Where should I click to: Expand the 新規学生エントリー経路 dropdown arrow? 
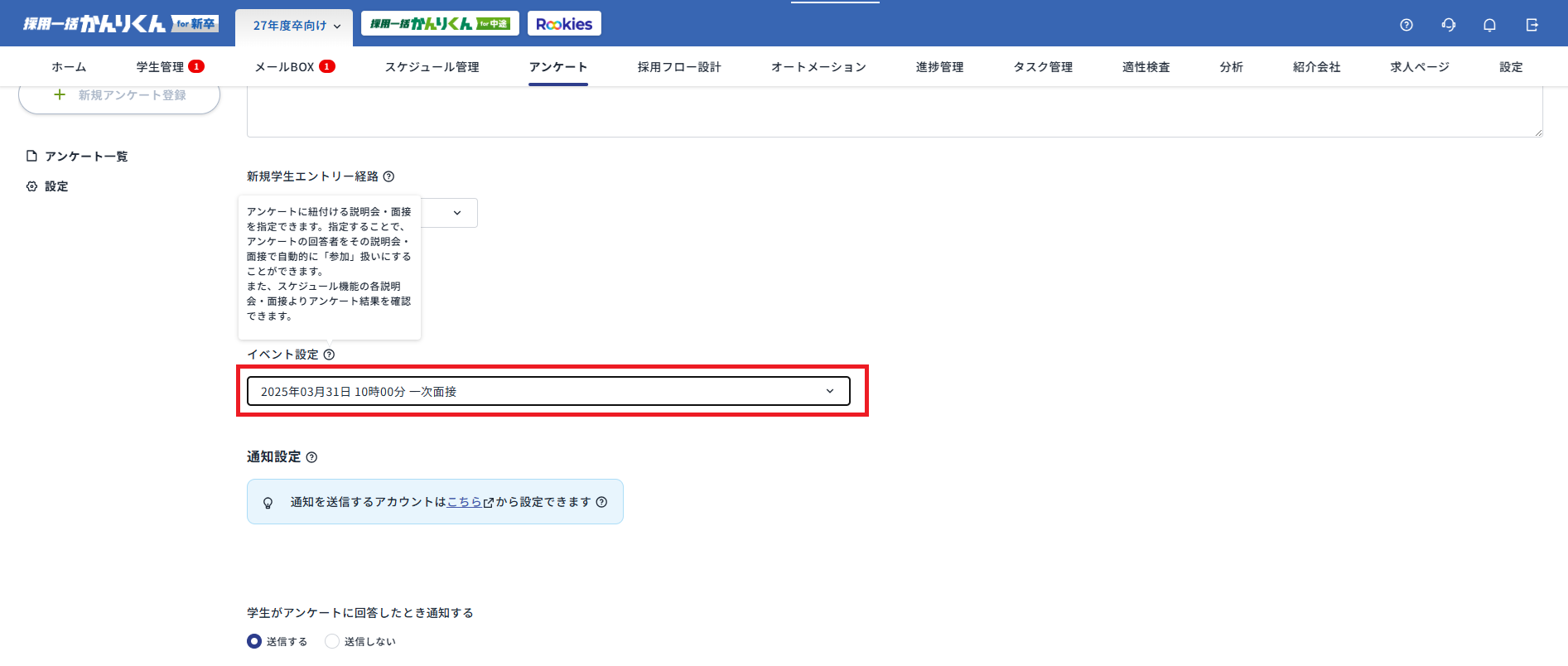pos(457,213)
